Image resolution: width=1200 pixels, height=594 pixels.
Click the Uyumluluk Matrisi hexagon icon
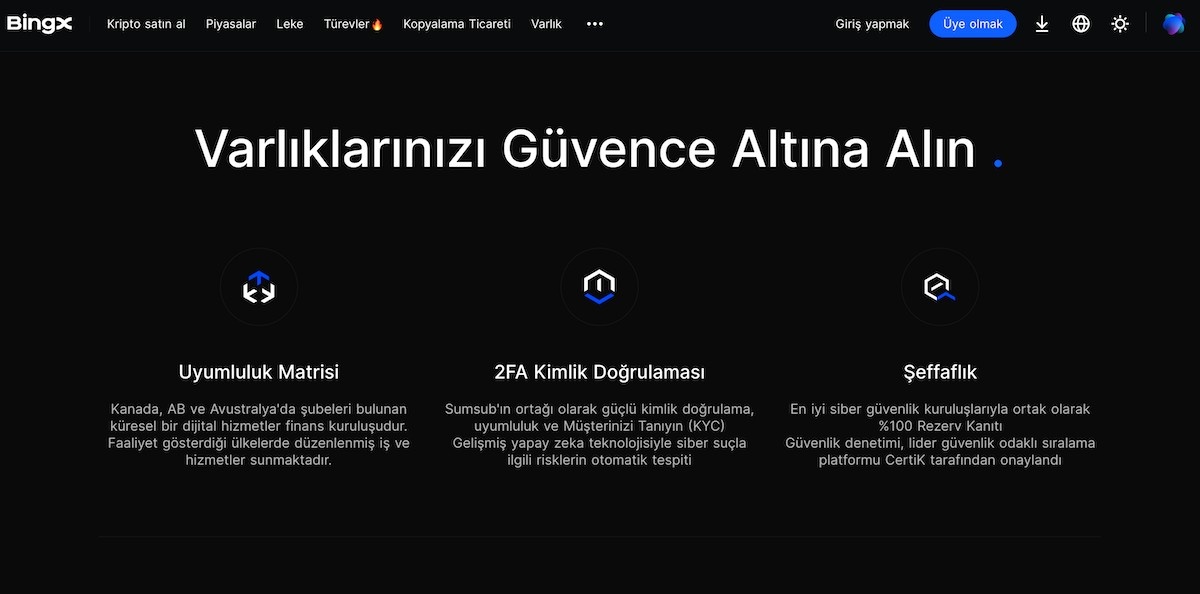tap(258, 286)
